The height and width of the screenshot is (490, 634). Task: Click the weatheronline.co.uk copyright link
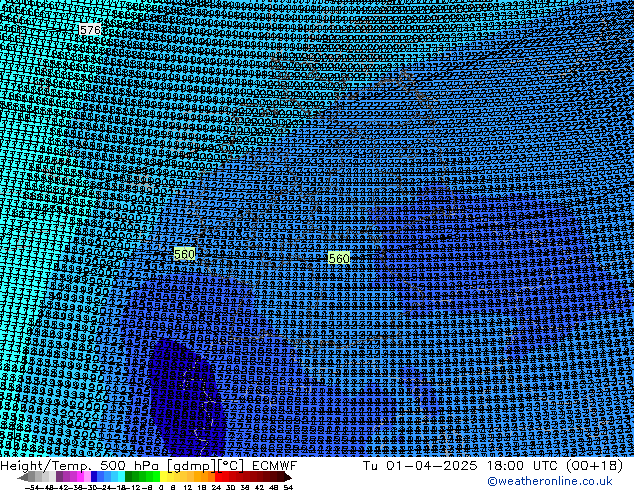(x=550, y=481)
